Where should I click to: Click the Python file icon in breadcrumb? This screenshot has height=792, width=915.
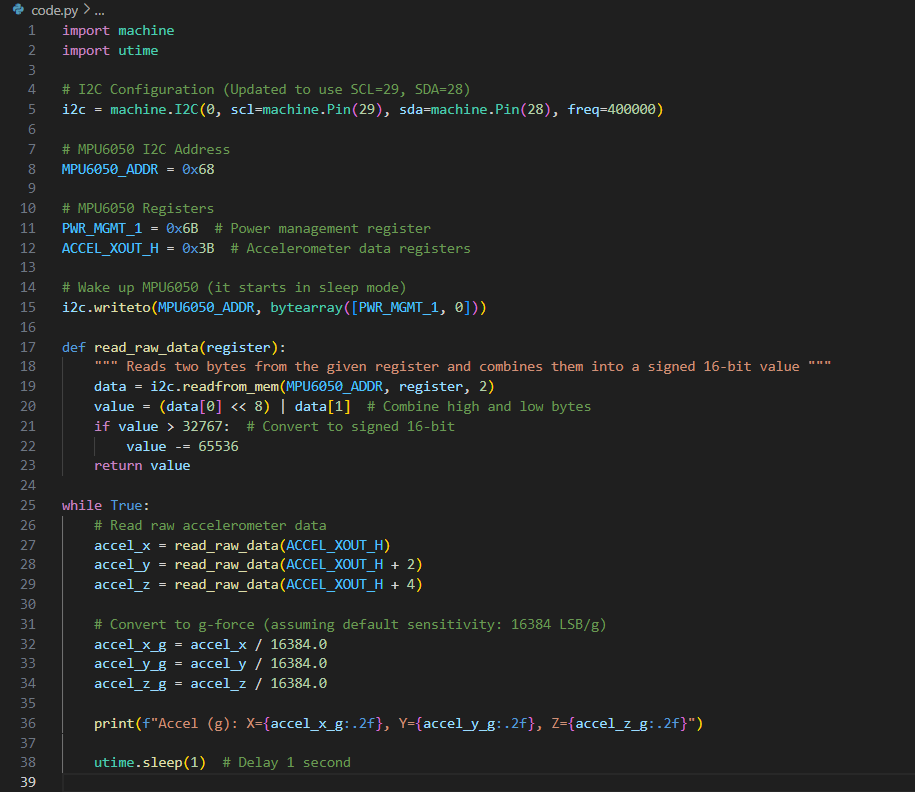(18, 10)
